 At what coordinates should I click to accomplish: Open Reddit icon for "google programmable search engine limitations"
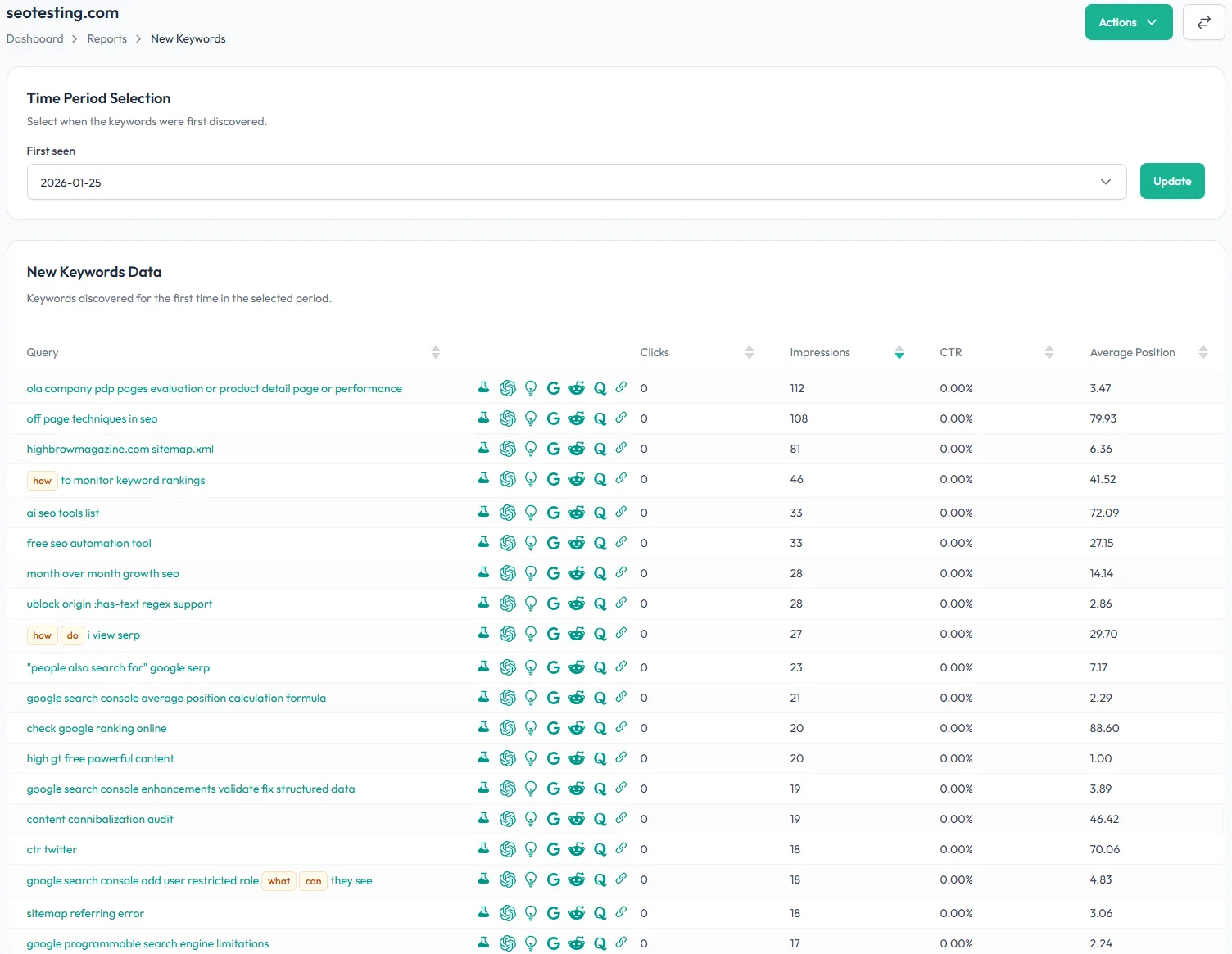pos(577,943)
